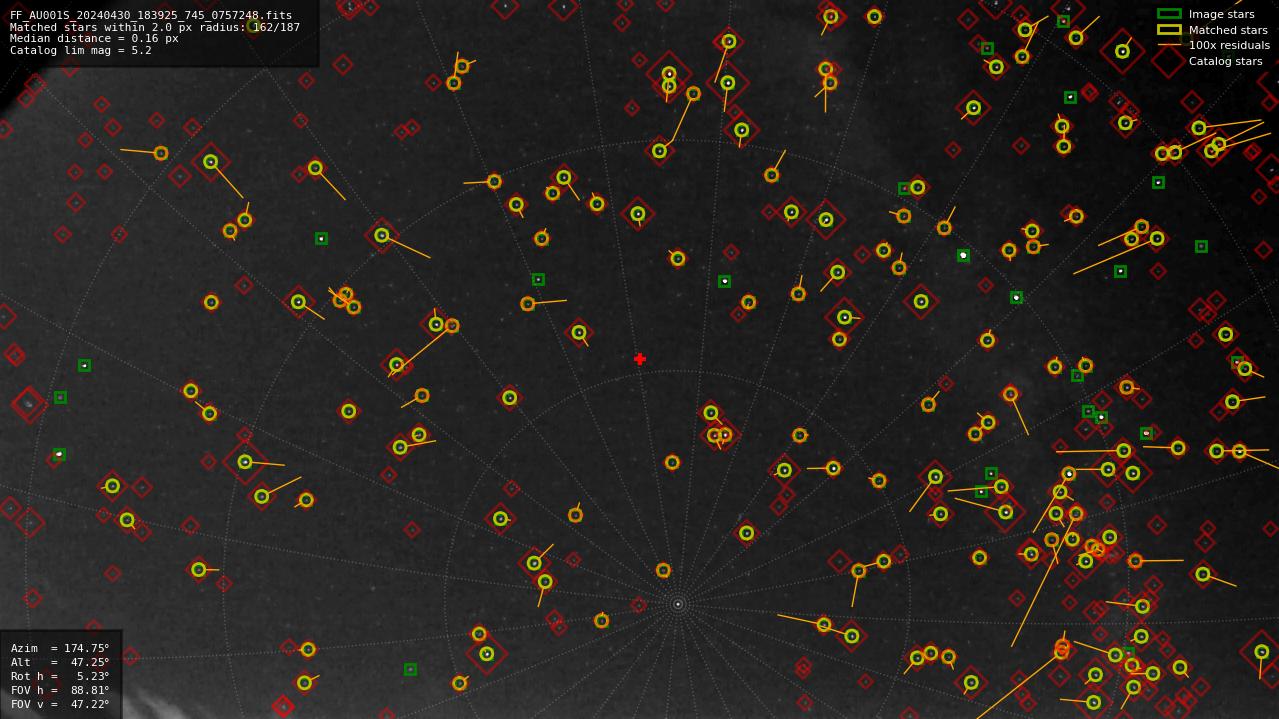Click the green Image stars legend swatch
This screenshot has height=719, width=1279.
pos(1169,14)
